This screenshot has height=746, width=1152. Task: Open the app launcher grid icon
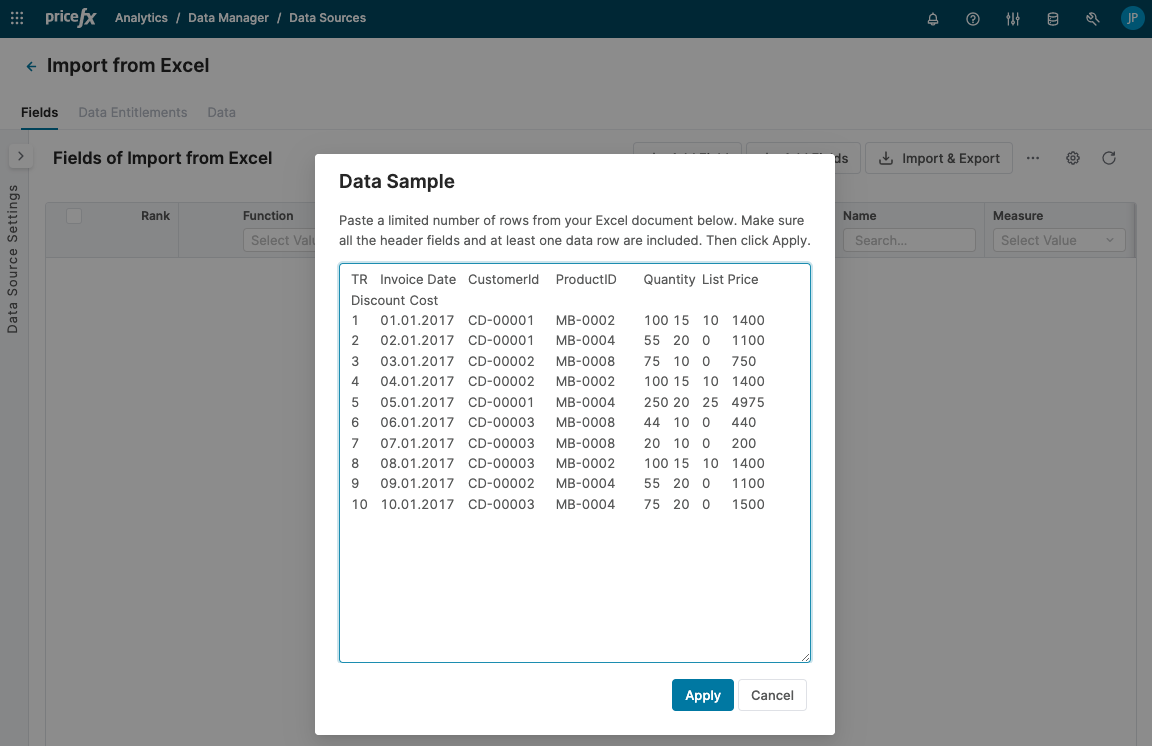(17, 18)
